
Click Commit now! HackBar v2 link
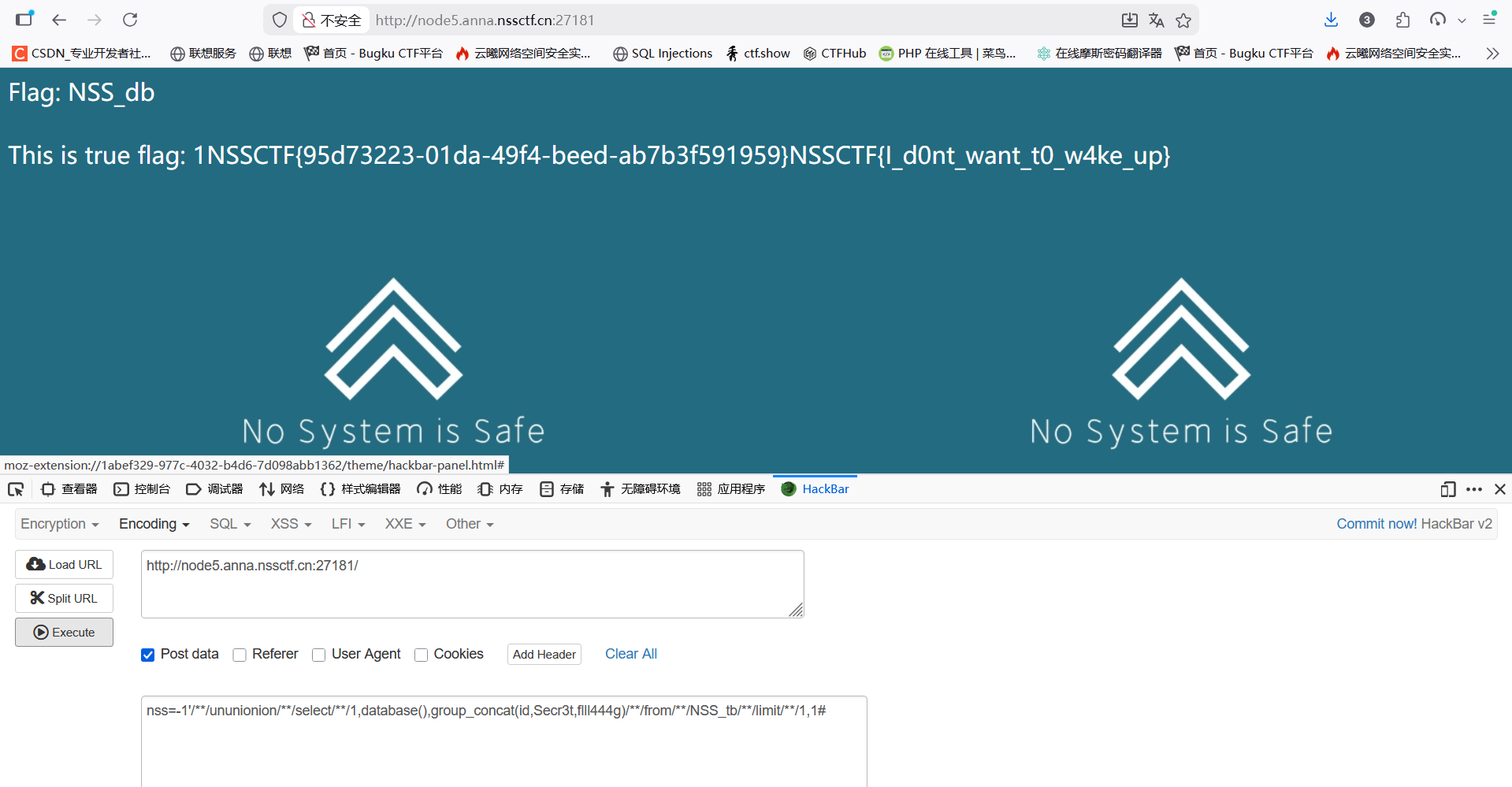click(1414, 524)
